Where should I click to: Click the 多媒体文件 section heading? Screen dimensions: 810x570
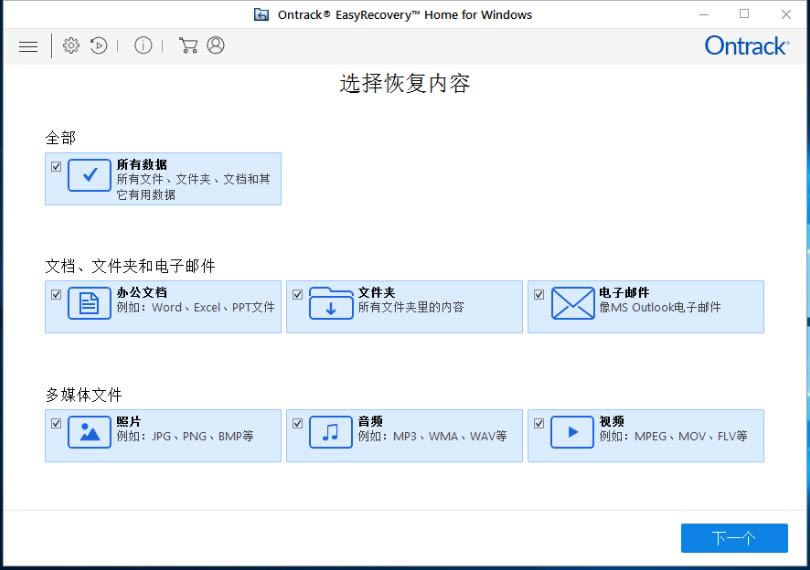click(x=84, y=395)
